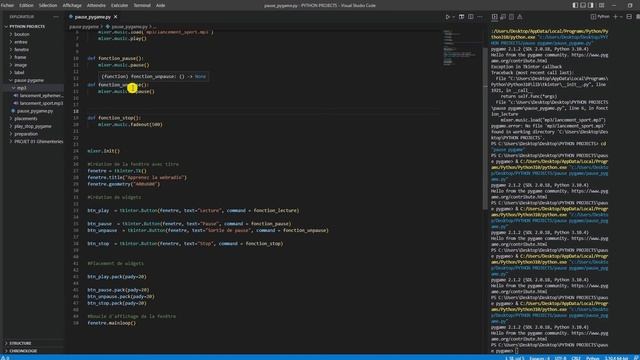Expand the frame folder
640x360 pixels.
point(20,57)
